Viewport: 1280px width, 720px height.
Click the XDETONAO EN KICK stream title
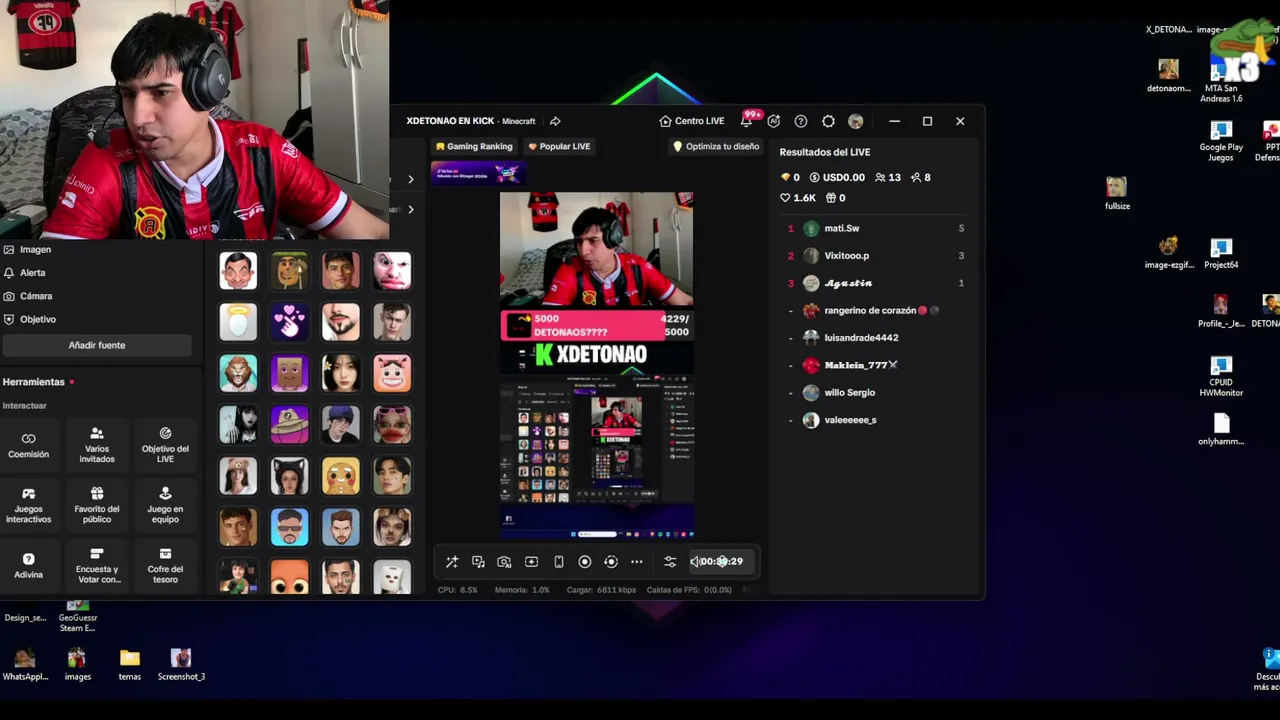coord(450,121)
